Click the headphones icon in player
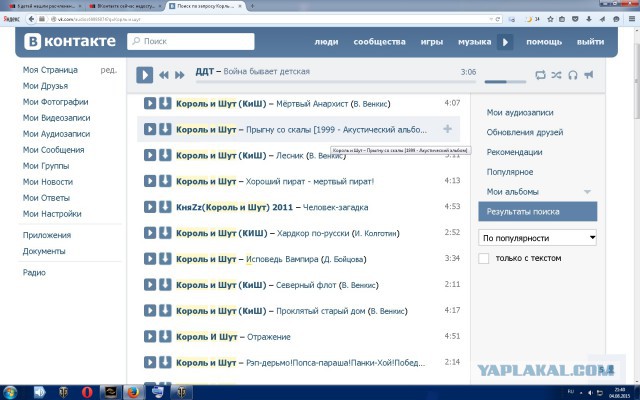Screen dimensions: 640x400 [x=573, y=75]
